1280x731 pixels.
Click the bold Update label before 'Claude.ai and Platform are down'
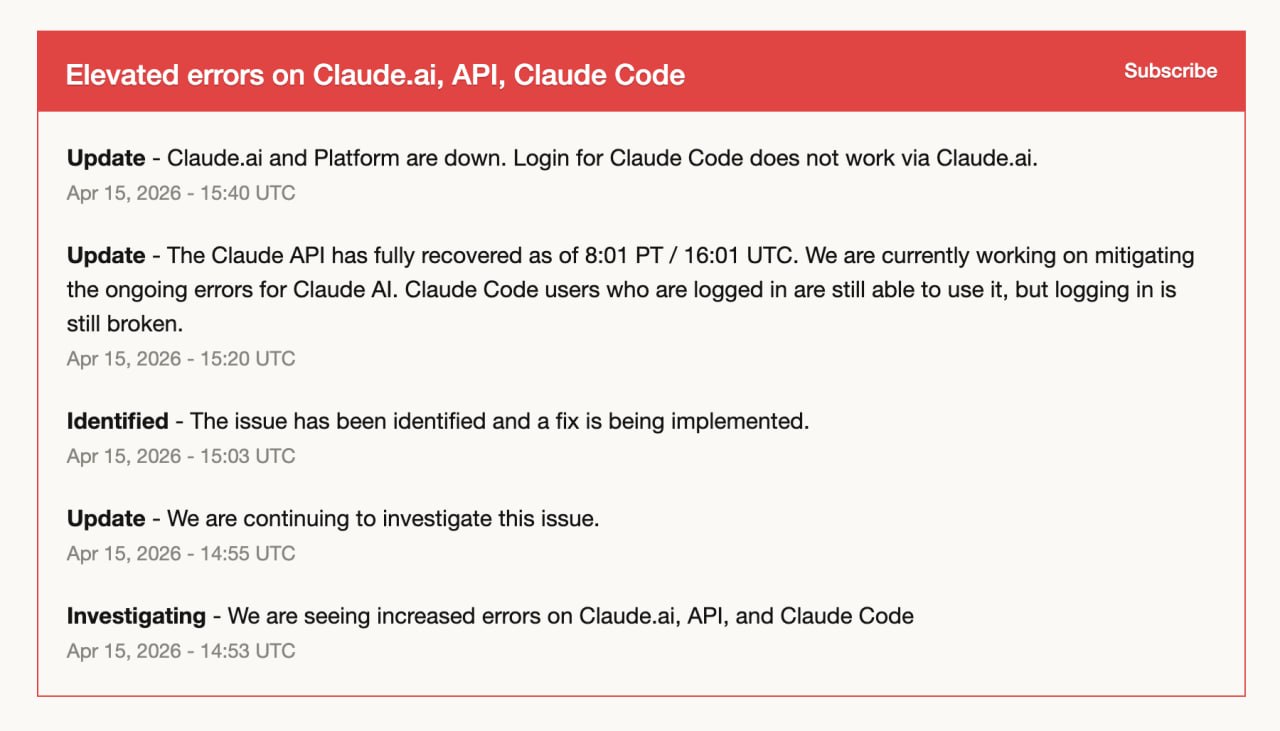(106, 158)
